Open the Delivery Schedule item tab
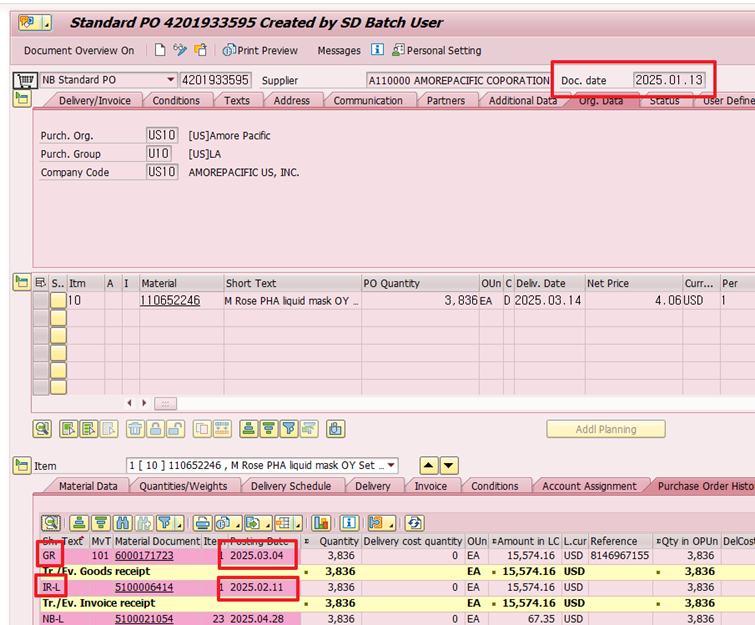Image resolution: width=755 pixels, height=625 pixels. [291, 486]
